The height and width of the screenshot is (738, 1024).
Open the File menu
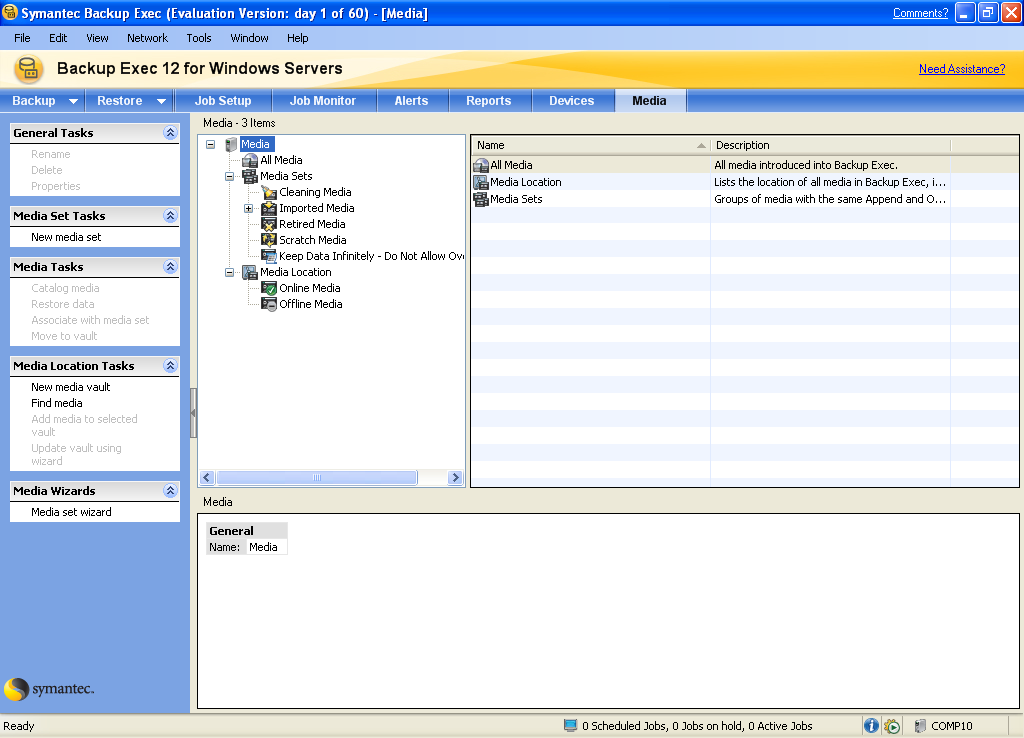tap(22, 38)
